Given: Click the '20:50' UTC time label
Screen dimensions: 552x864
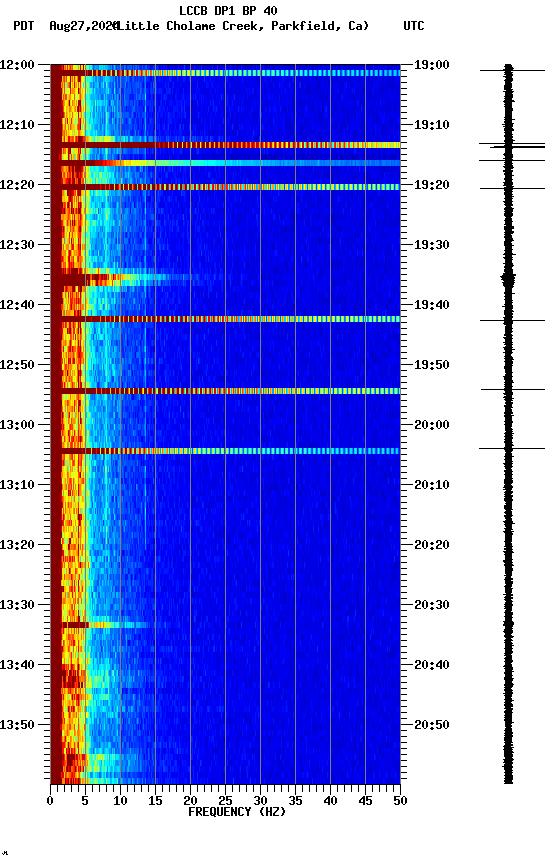Looking at the screenshot, I should (x=432, y=726).
